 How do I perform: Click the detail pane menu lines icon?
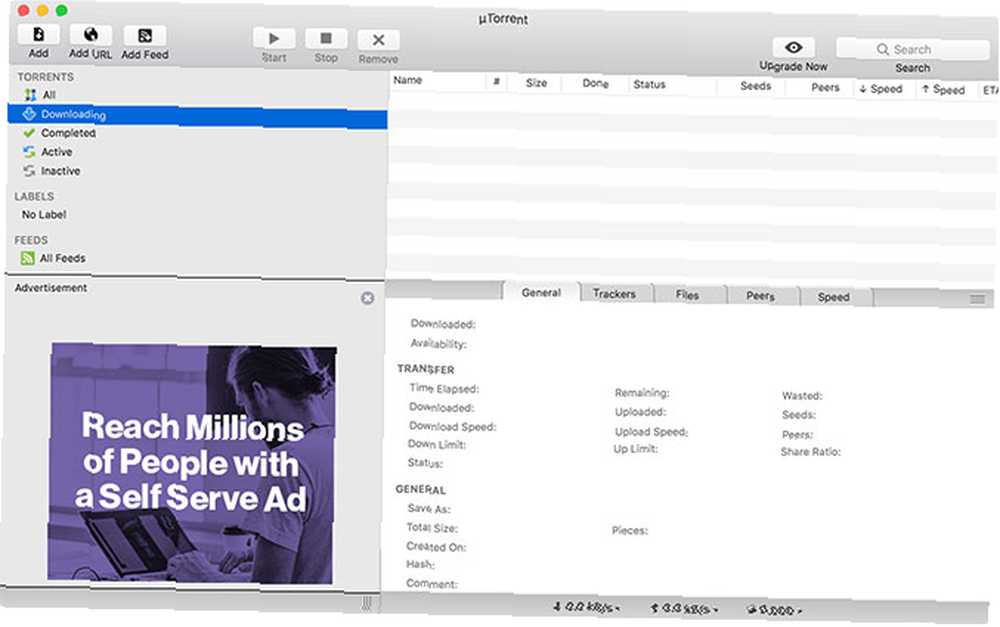tap(977, 299)
